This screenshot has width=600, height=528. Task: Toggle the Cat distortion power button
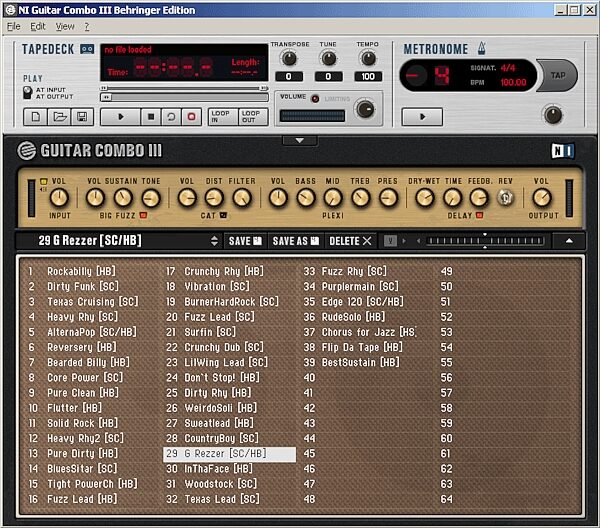click(x=223, y=215)
